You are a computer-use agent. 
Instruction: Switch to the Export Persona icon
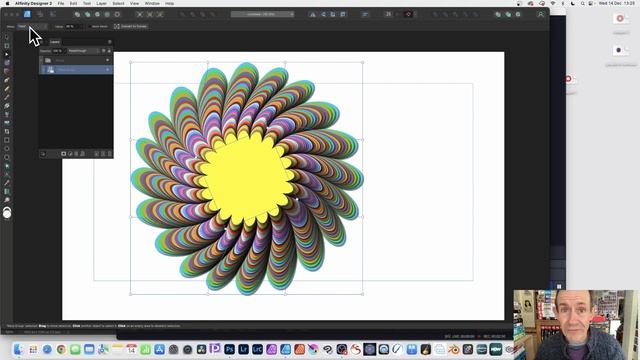53,14
